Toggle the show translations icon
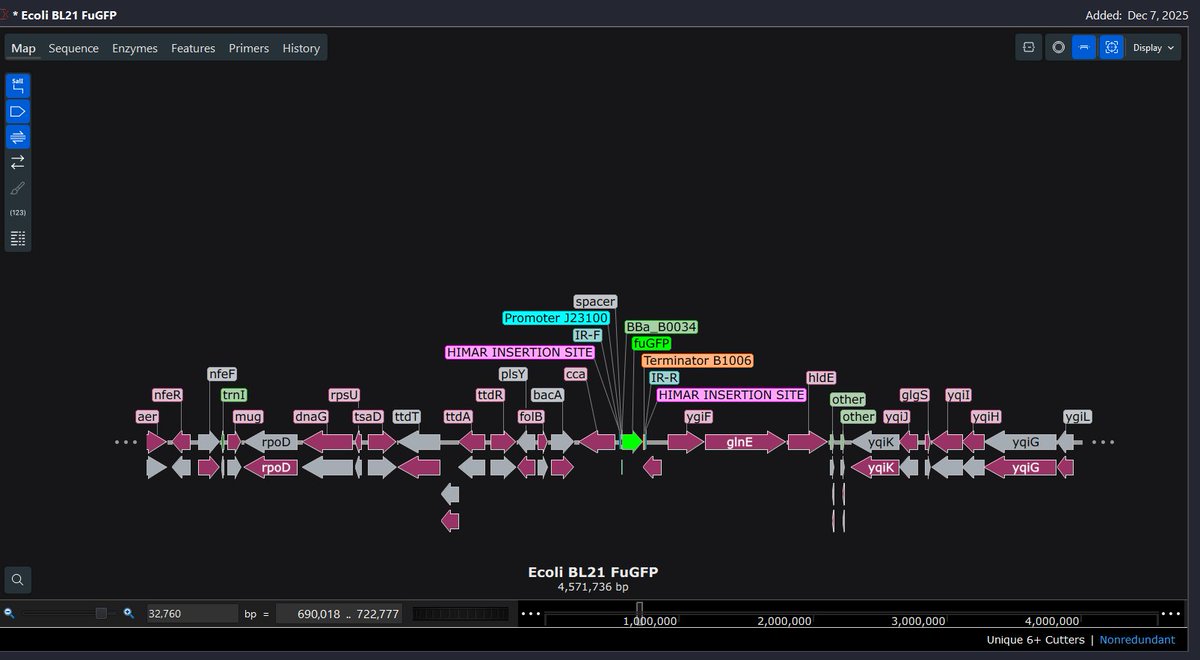1200x660 pixels. point(18,137)
